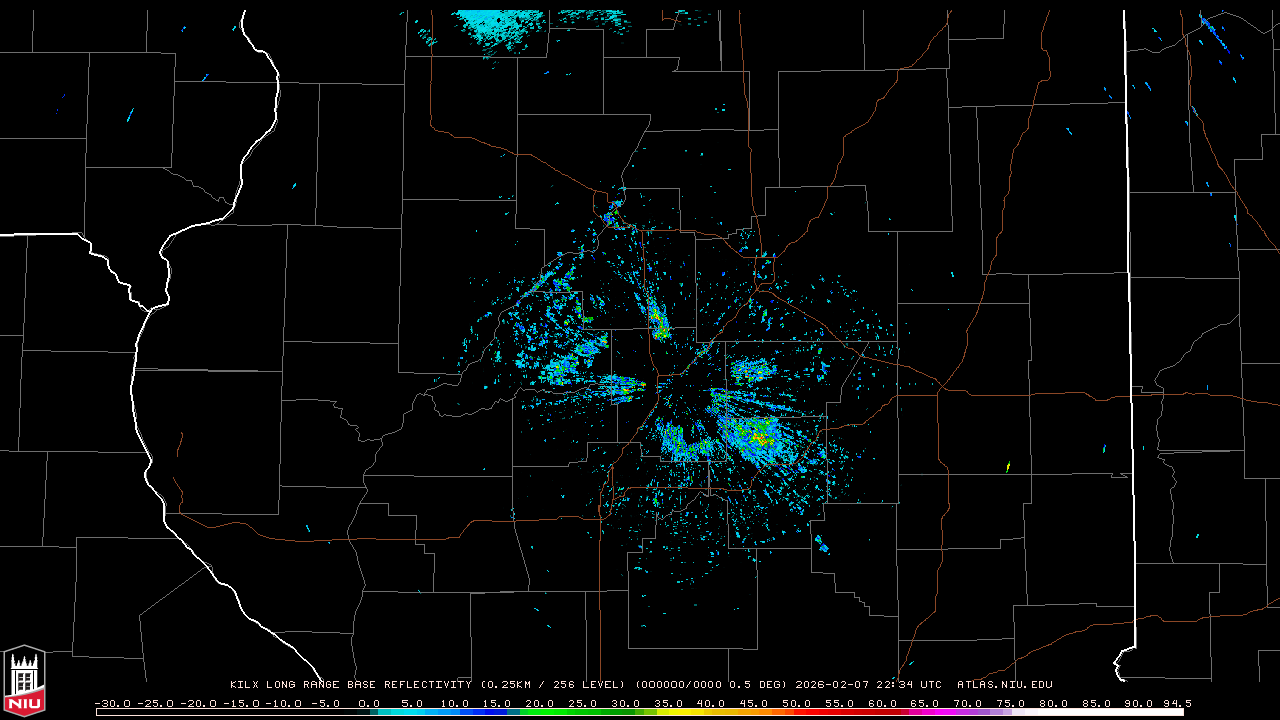Image resolution: width=1280 pixels, height=720 pixels.
Task: Click the 50.0 color scale label
Action: [797, 703]
